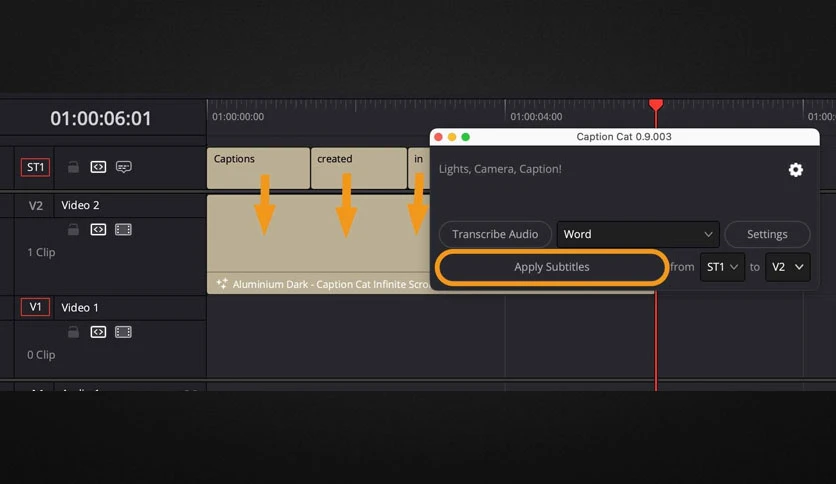The image size is (836, 484).
Task: Click the '1 Clip' label on Video 2
Action: [41, 253]
